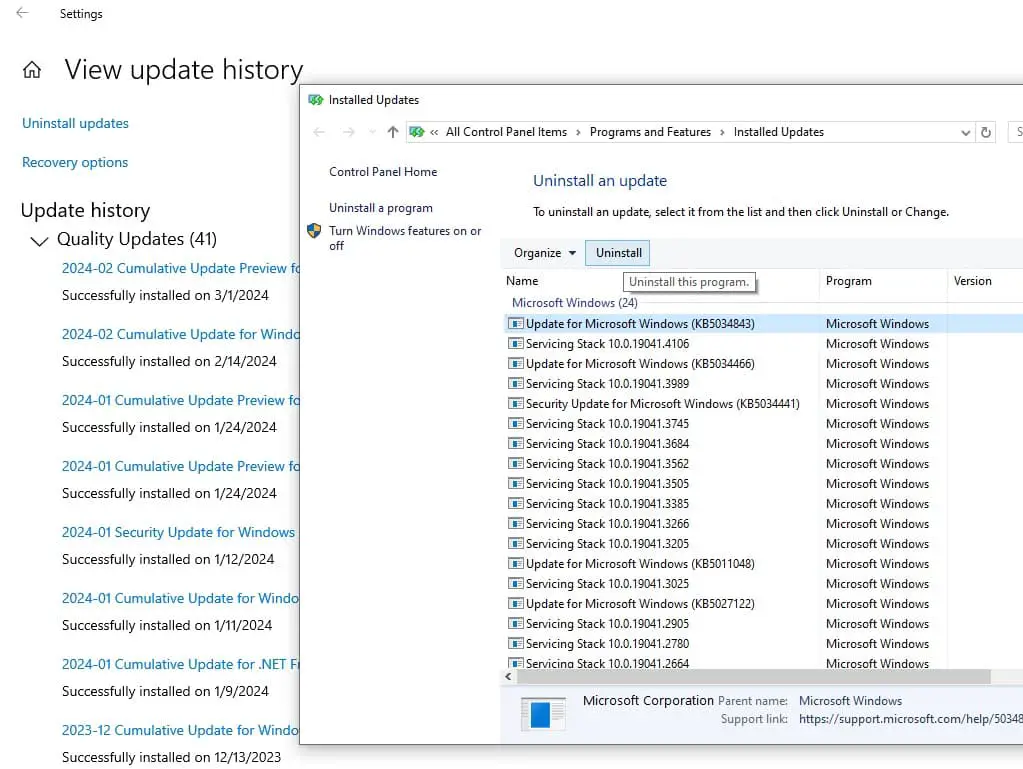Click the shield icon for Windows features

314,231
